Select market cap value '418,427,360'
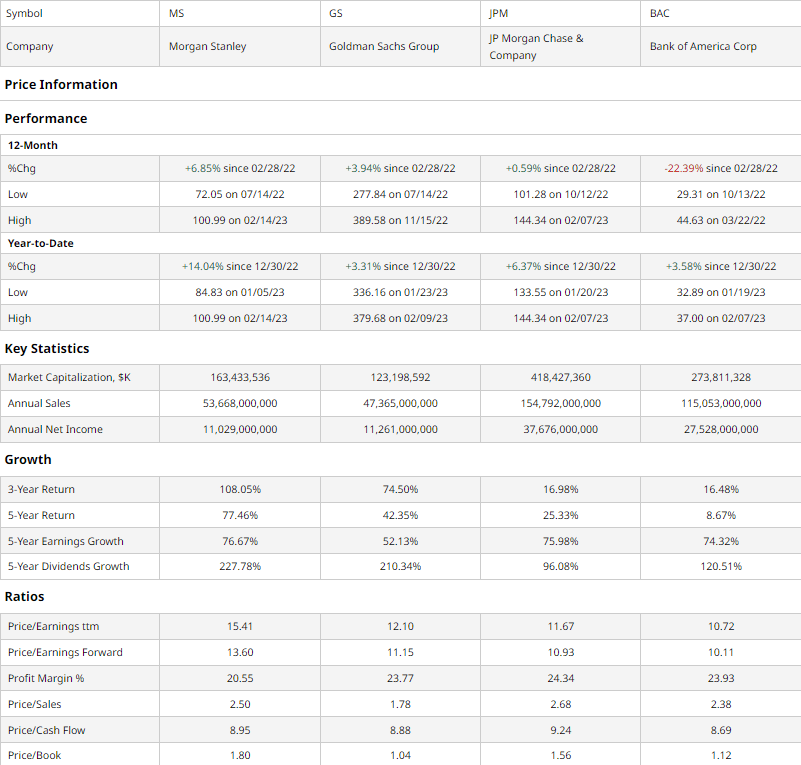The height and width of the screenshot is (765, 801). point(561,378)
